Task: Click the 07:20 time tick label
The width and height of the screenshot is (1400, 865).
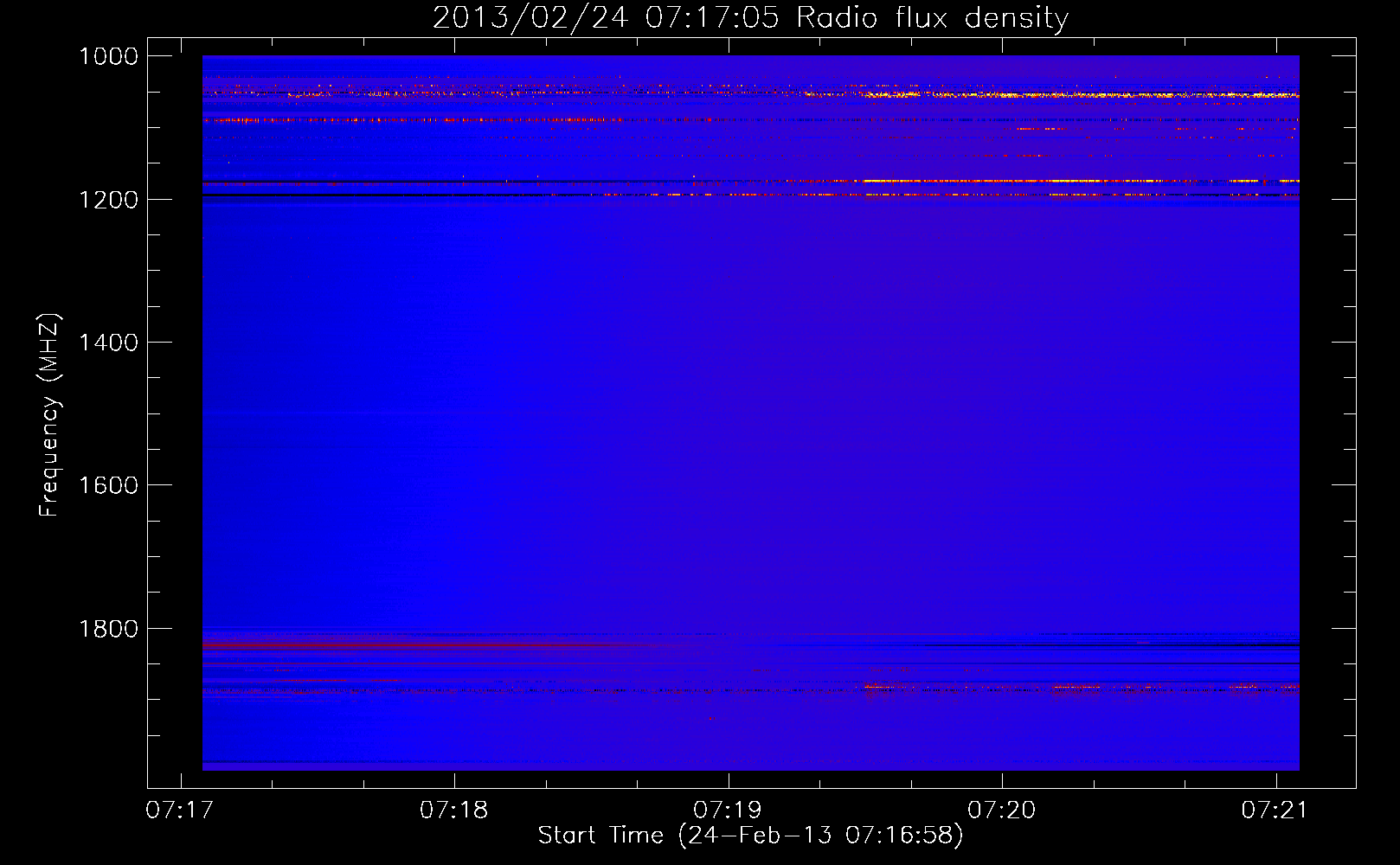Action: click(x=1001, y=810)
